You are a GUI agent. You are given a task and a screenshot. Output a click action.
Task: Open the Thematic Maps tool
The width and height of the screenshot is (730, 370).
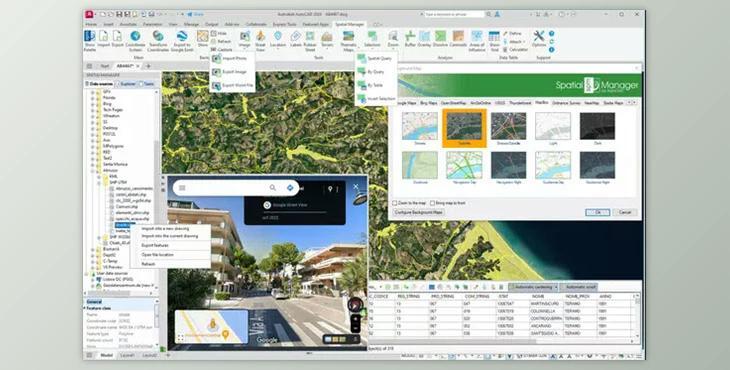point(348,40)
